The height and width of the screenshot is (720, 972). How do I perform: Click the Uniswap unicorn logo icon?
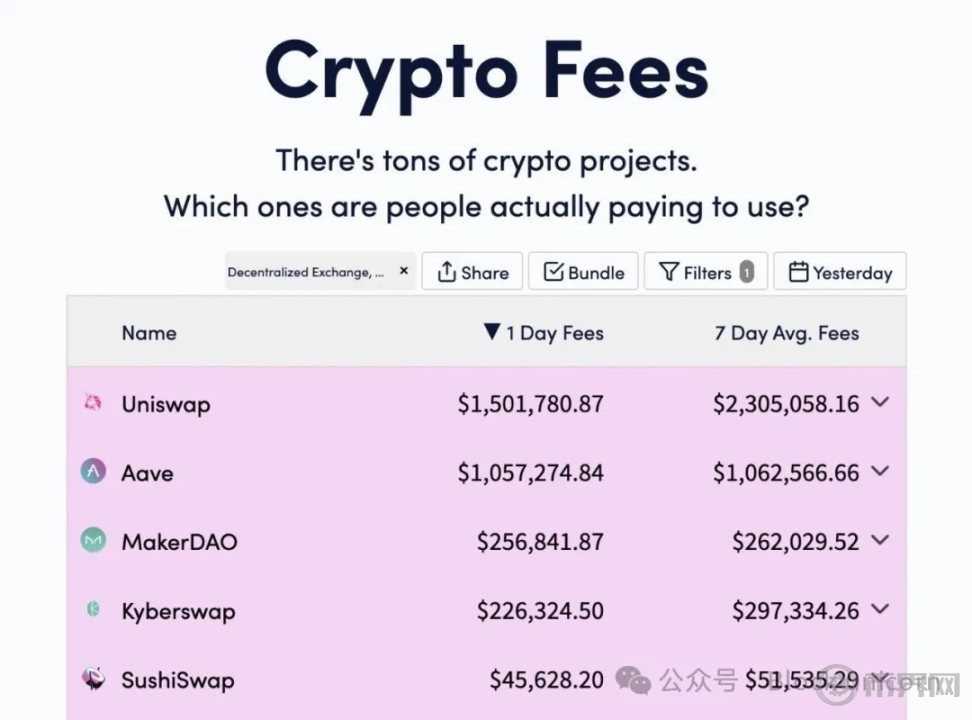(x=92, y=403)
